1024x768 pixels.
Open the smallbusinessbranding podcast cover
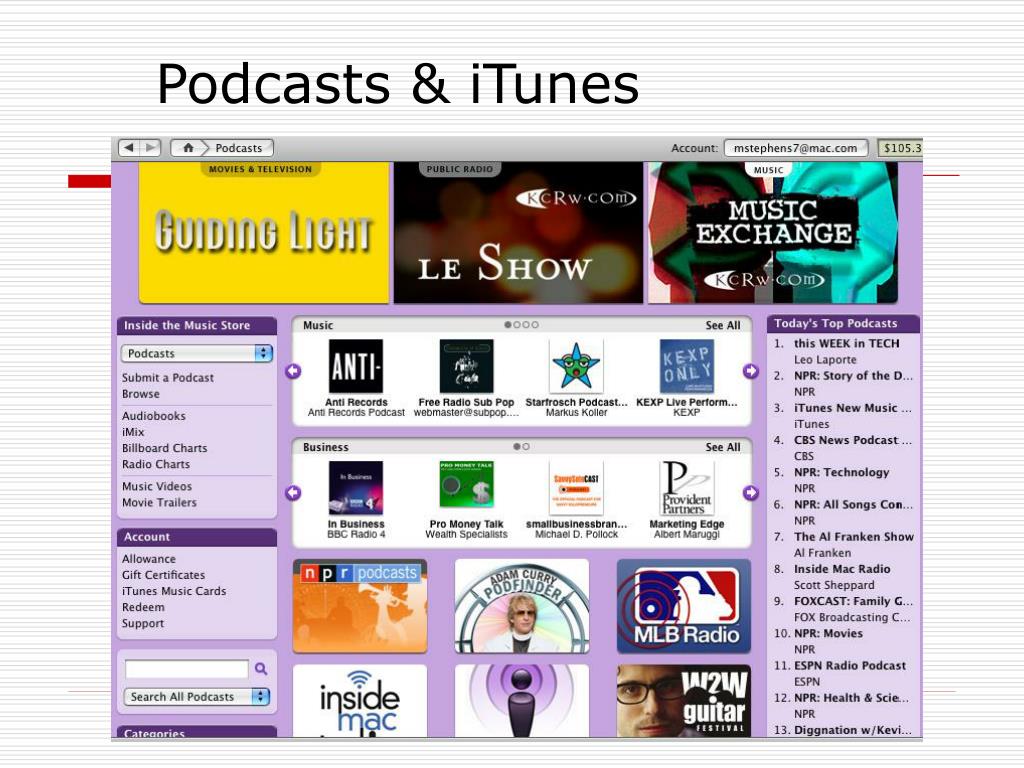pyautogui.click(x=576, y=488)
